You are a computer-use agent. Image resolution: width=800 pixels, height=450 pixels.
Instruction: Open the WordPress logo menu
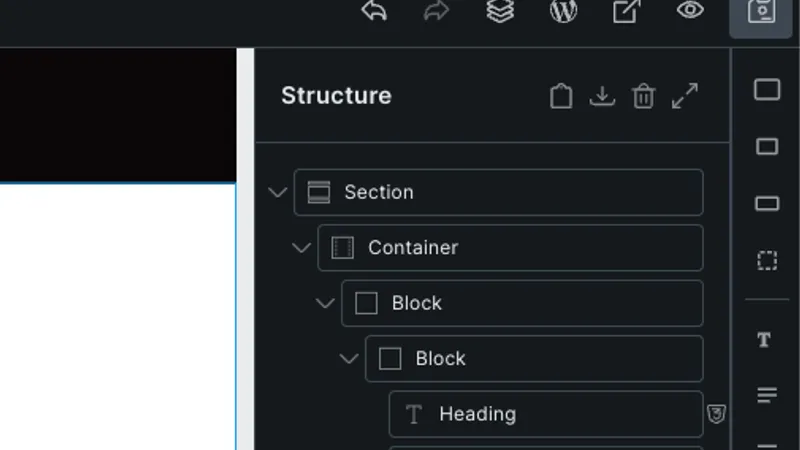coord(563,10)
